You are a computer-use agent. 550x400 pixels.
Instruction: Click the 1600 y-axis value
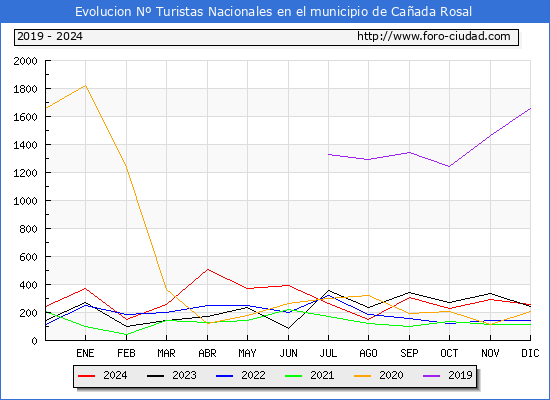(x=25, y=117)
